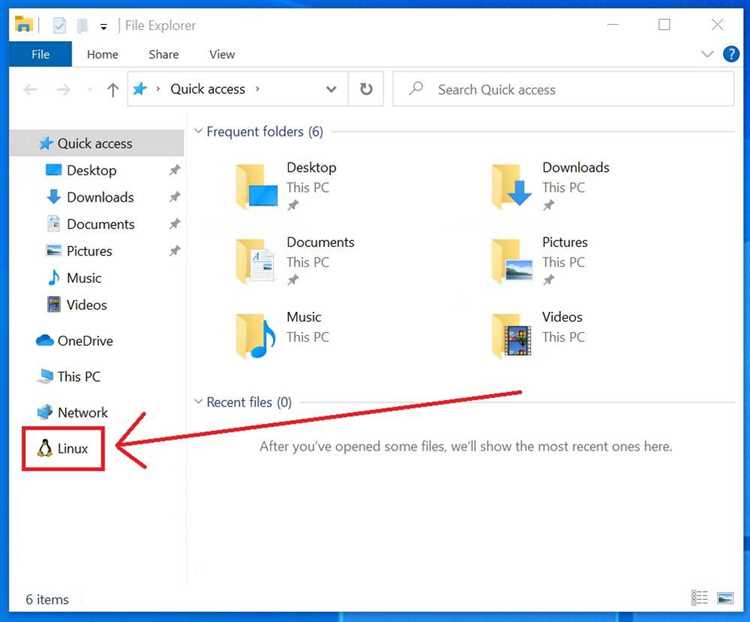Click the Help question mark icon
The width and height of the screenshot is (750, 622).
(730, 54)
